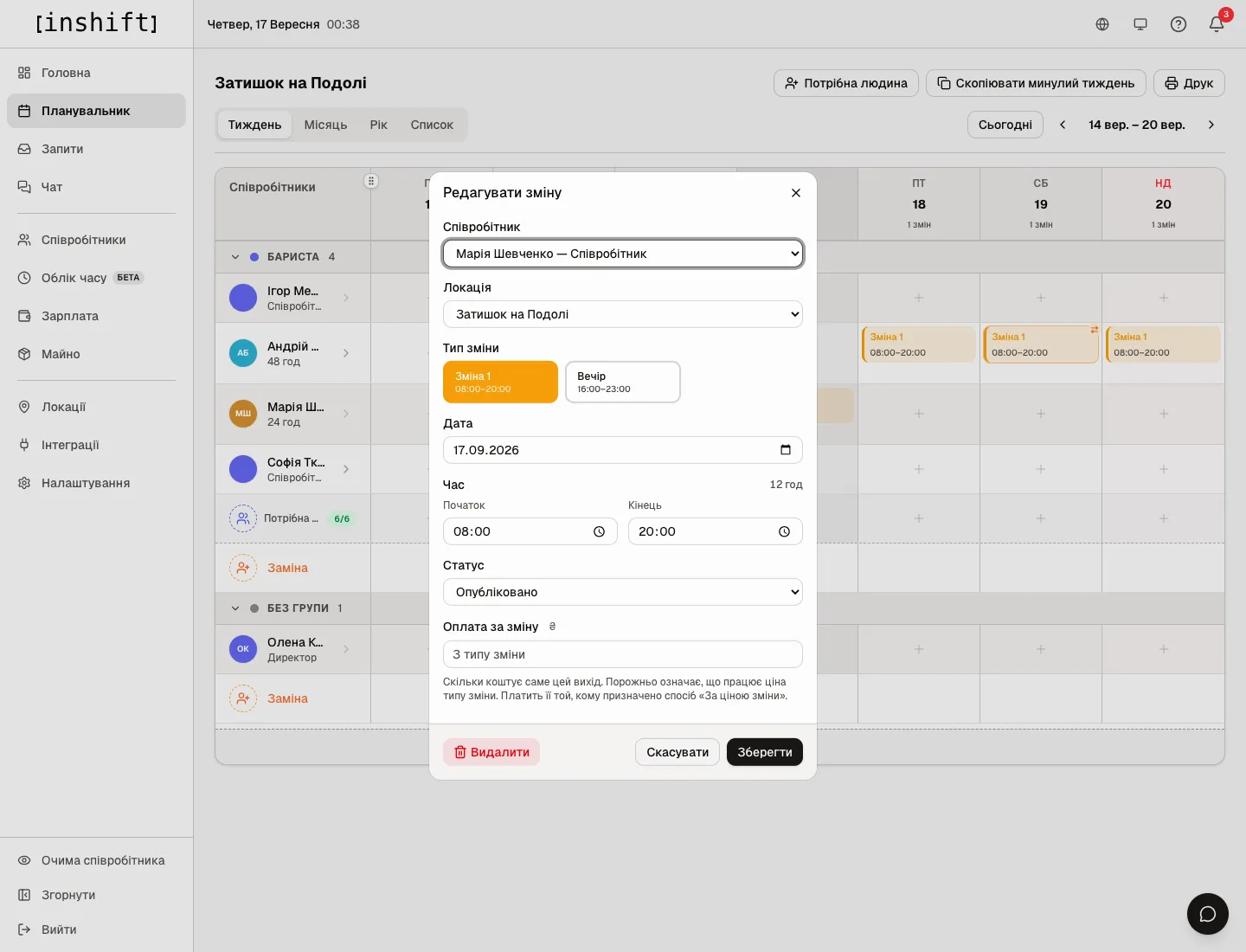Go to next week arrow
Viewport: 1246px width, 952px height.
point(1211,125)
